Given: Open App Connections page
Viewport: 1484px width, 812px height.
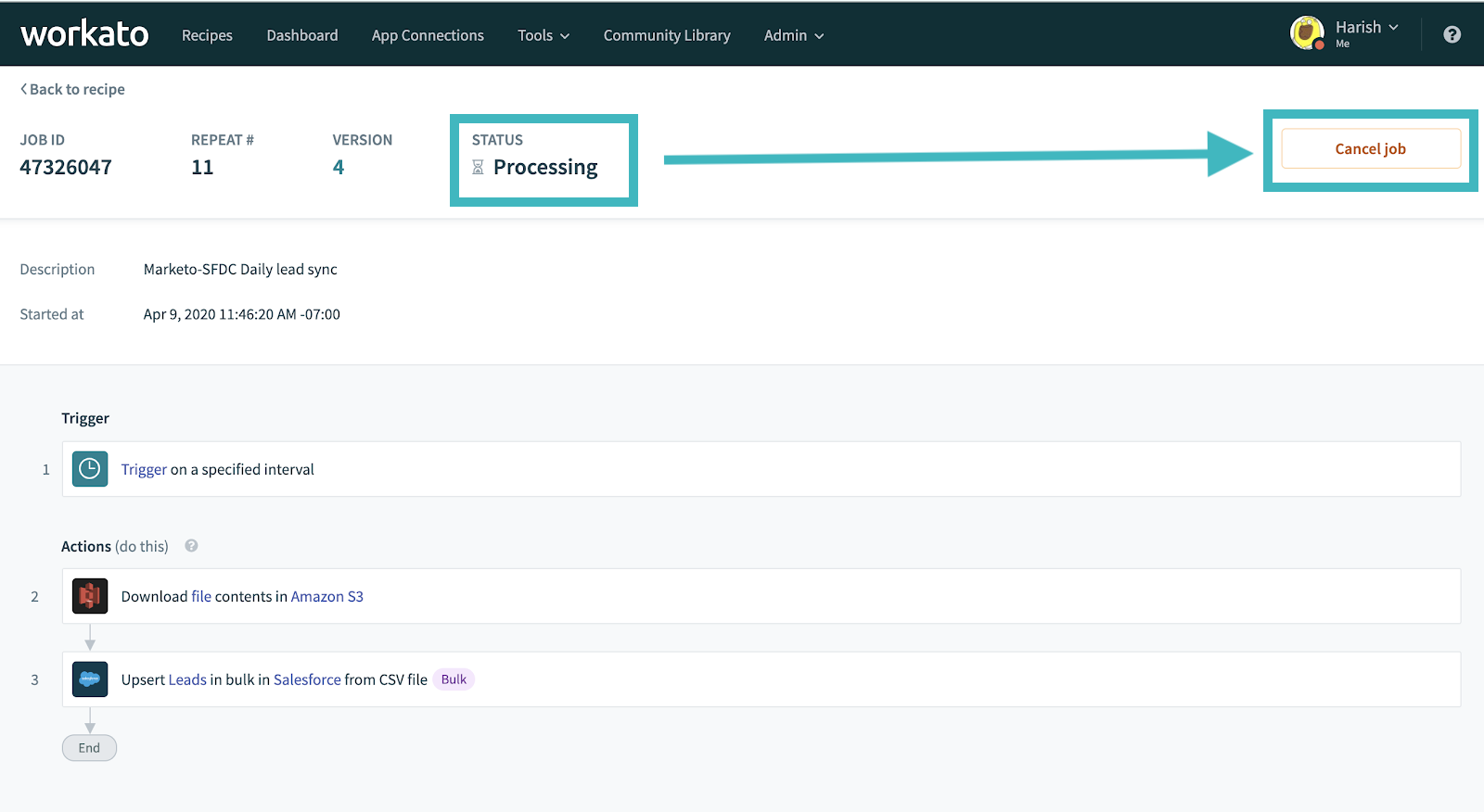Looking at the screenshot, I should (x=428, y=35).
